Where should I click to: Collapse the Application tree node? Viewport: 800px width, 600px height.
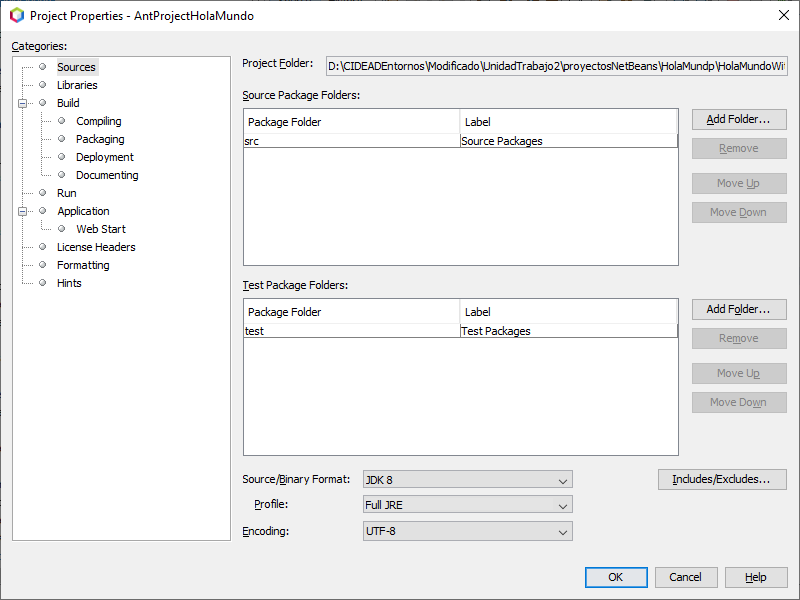[x=23, y=211]
